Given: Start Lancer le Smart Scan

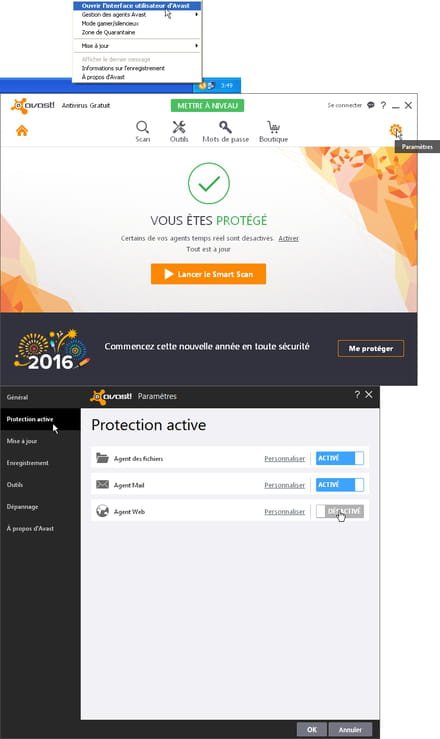Looking at the screenshot, I should 208,274.
